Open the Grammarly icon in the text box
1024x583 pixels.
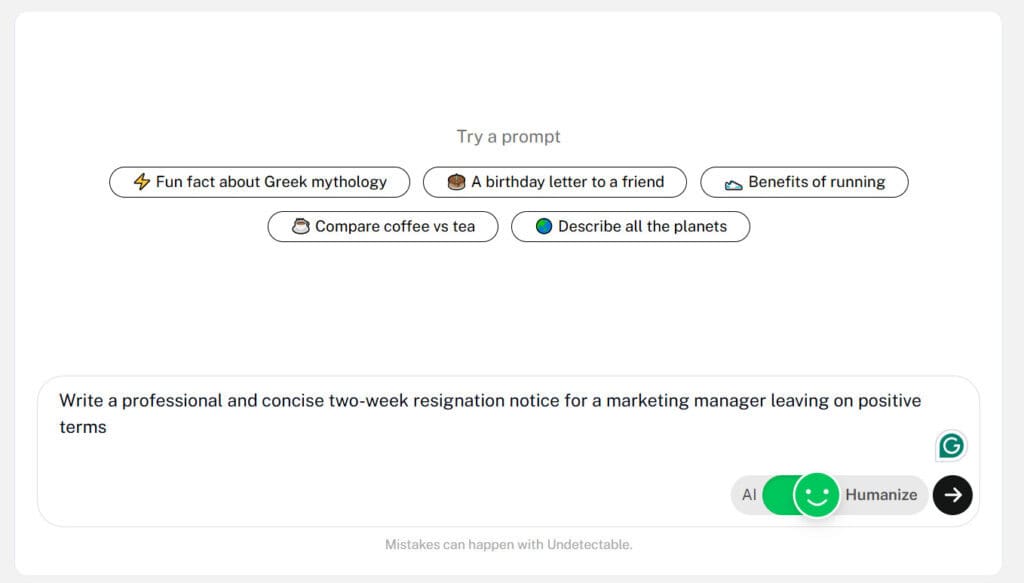[951, 446]
